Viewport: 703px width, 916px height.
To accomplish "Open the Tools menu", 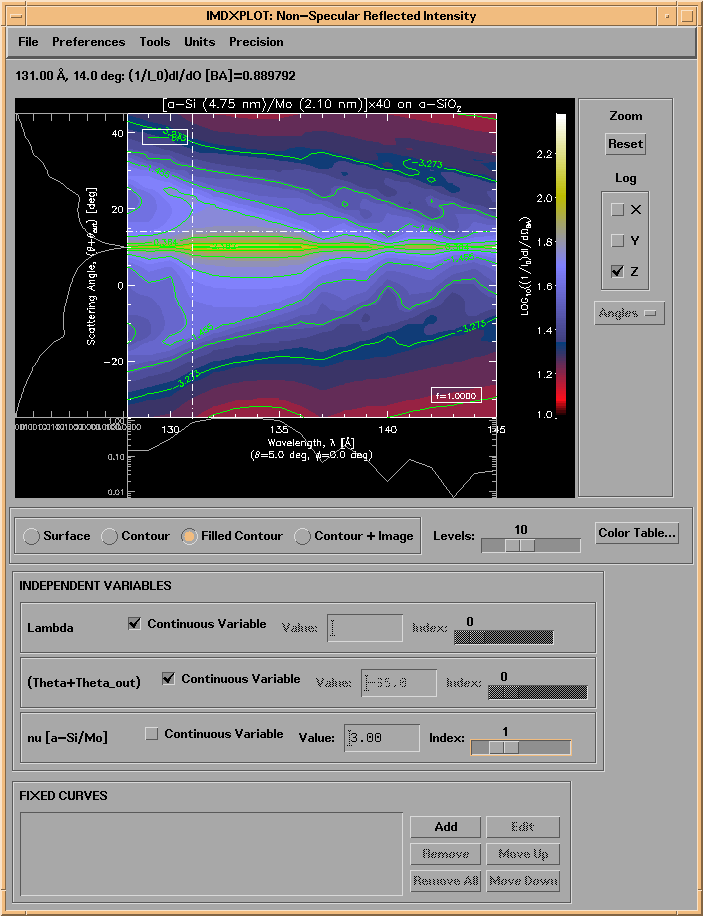I will tap(154, 42).
